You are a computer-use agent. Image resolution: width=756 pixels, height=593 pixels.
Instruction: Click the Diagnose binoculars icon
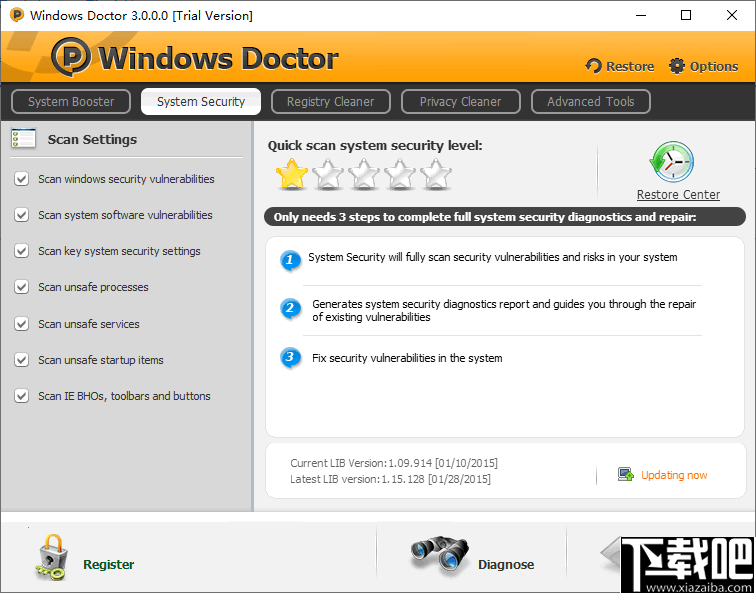point(439,557)
